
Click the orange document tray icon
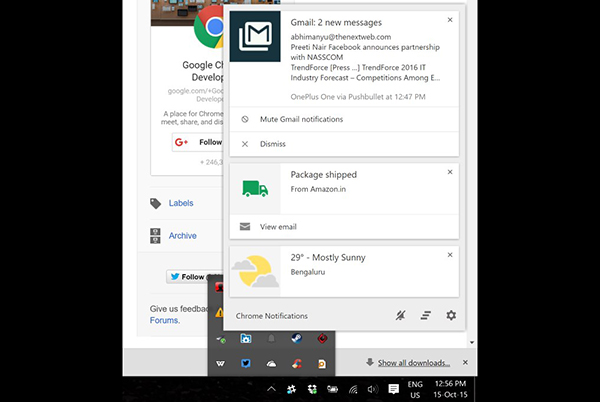[x=322, y=364]
